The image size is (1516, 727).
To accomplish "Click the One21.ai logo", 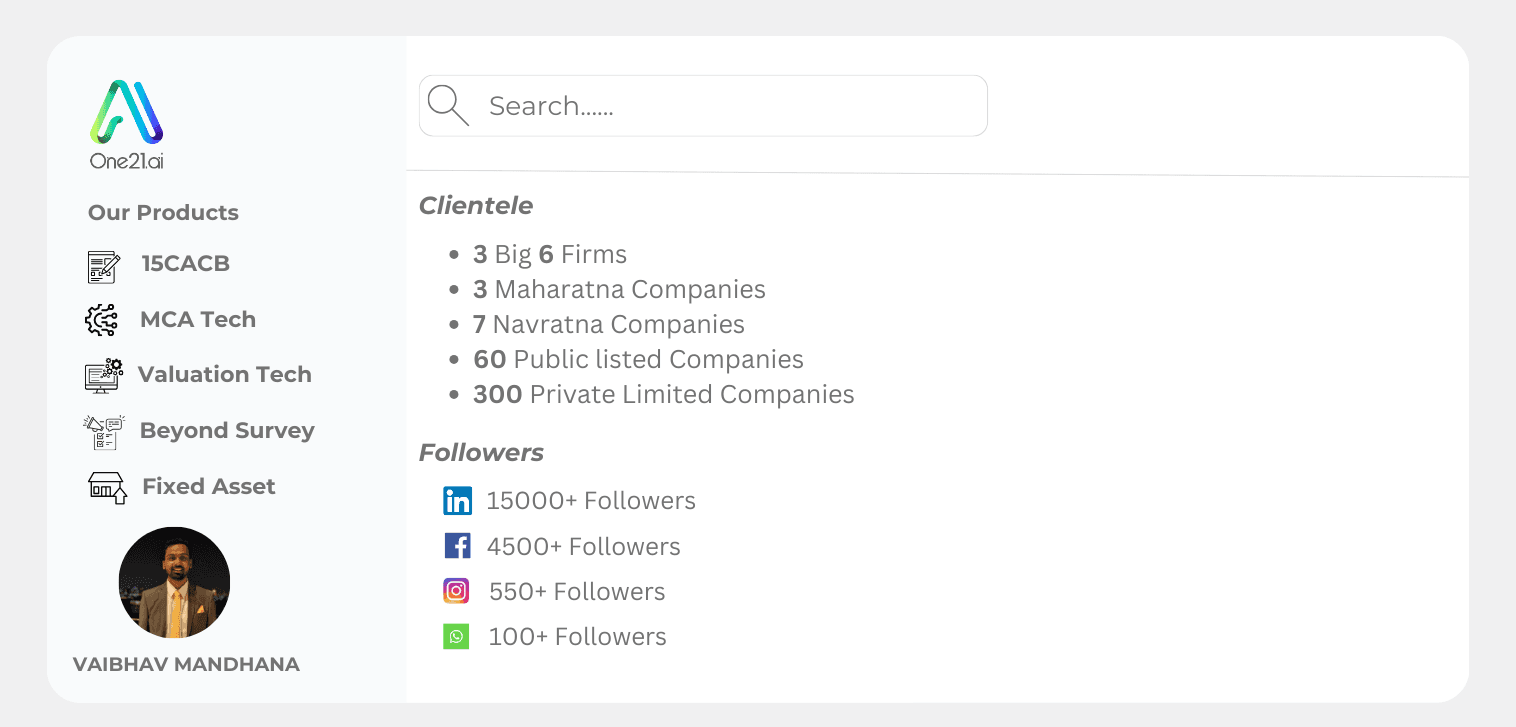I will pos(126,125).
